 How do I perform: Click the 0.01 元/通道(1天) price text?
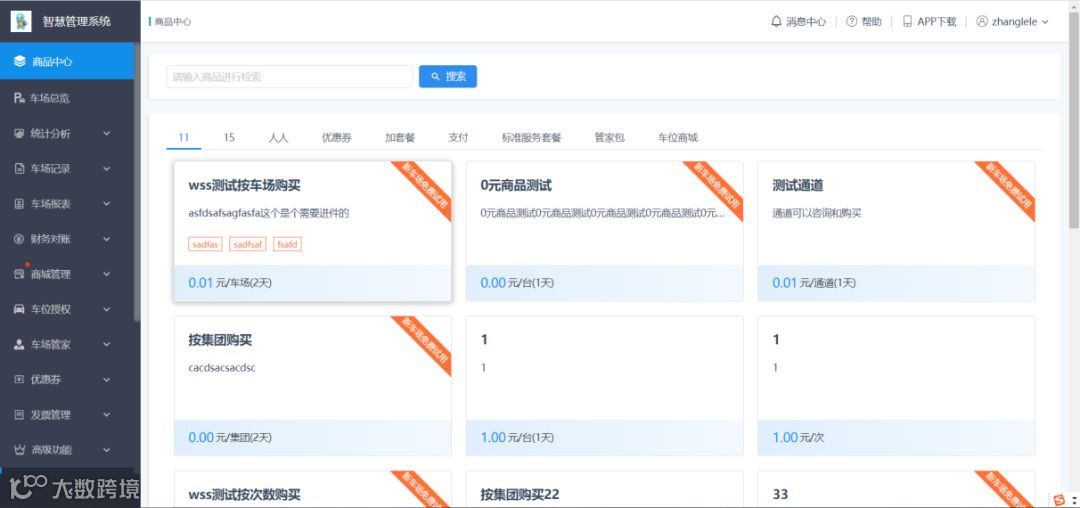pyautogui.click(x=814, y=283)
